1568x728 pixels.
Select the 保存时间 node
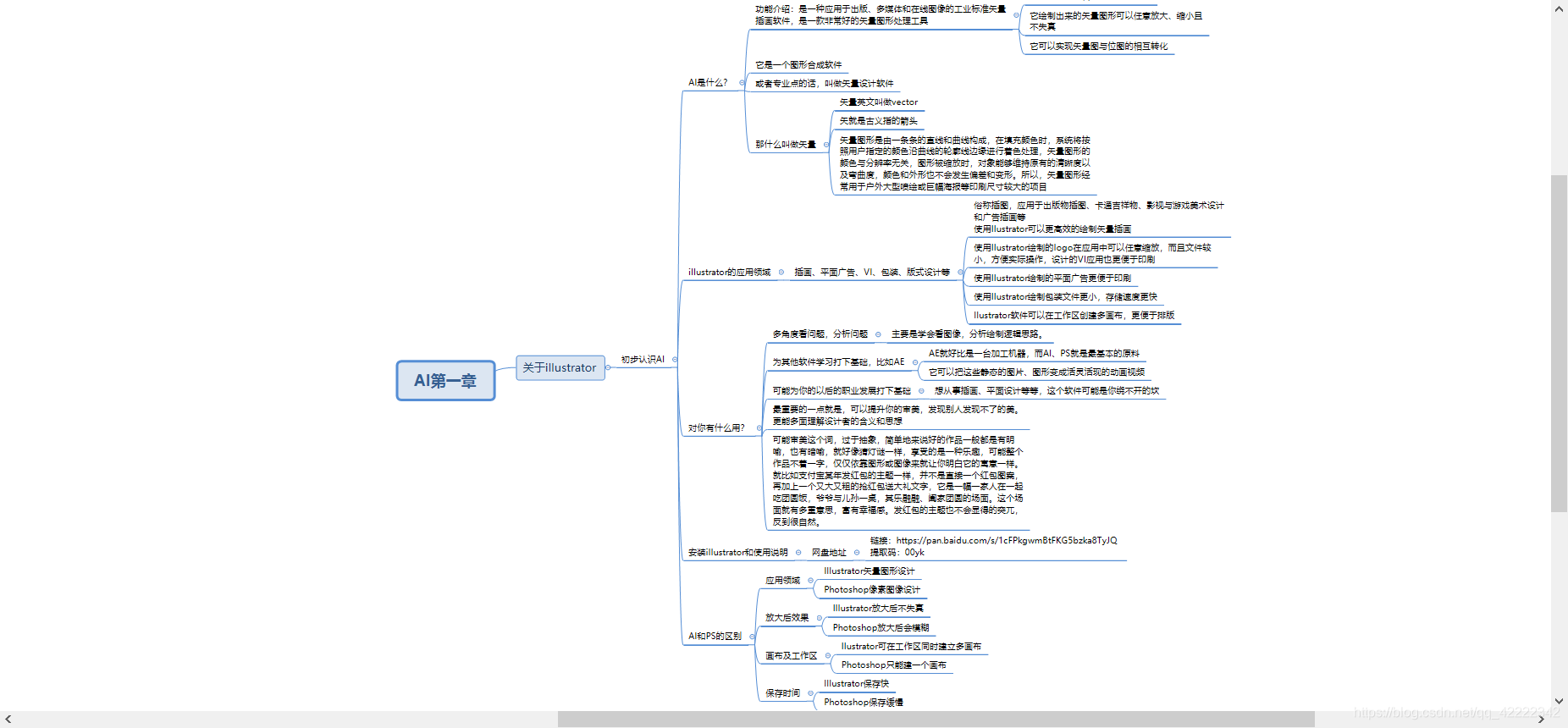tap(782, 693)
